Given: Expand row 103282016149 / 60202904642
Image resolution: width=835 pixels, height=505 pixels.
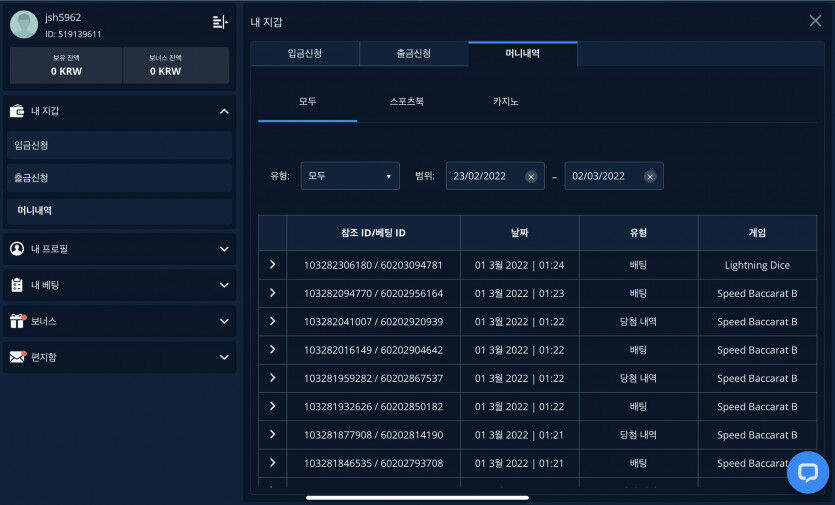Looking at the screenshot, I should (273, 349).
